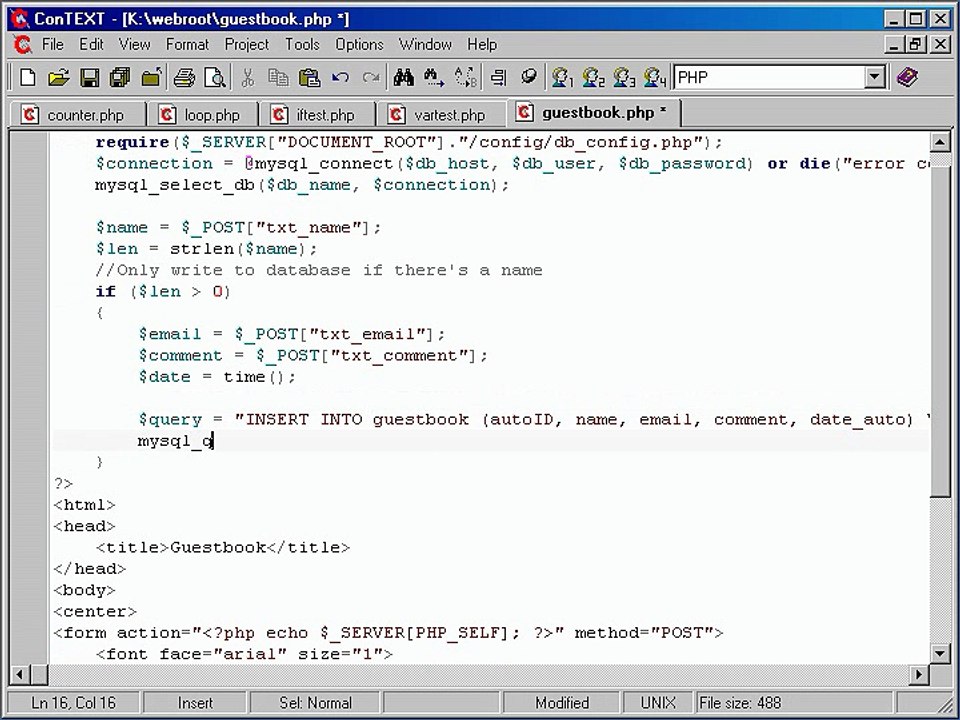
Task: Open Print Preview from toolbar
Action: 215,78
